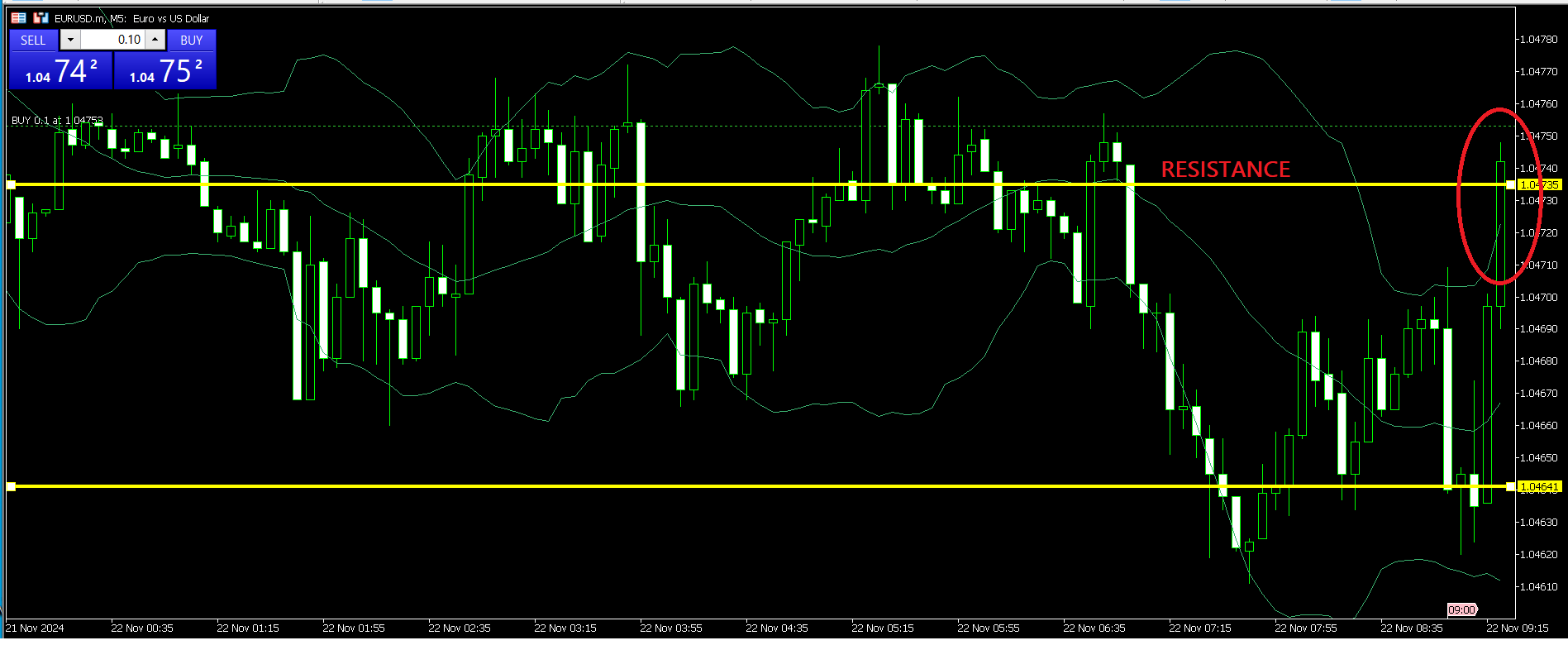Select the red RESISTANCE text label
The height and width of the screenshot is (669, 1568).
click(x=1225, y=170)
